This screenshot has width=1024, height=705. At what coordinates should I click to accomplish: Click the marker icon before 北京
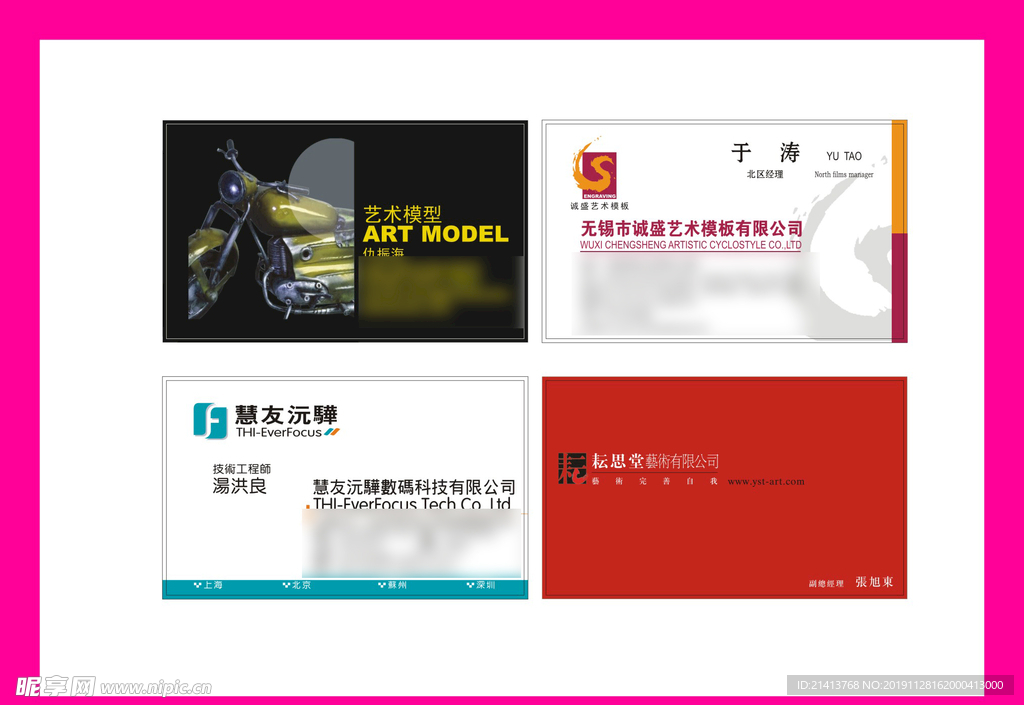click(x=287, y=585)
